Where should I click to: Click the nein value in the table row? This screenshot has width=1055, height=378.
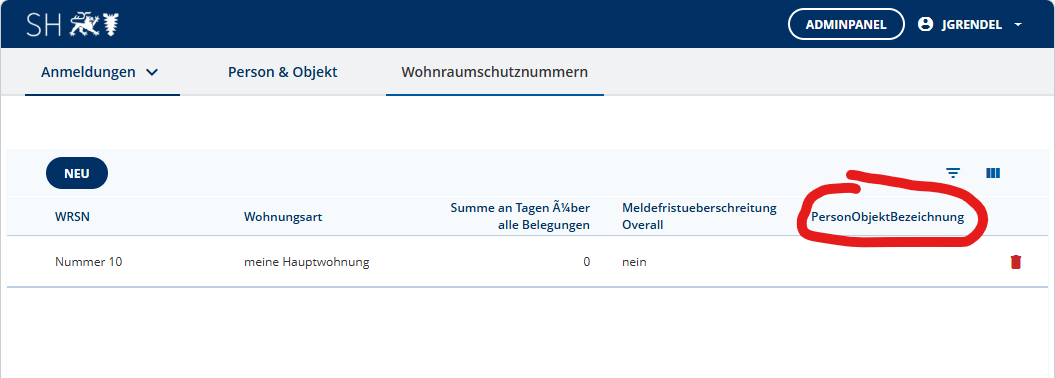(634, 262)
